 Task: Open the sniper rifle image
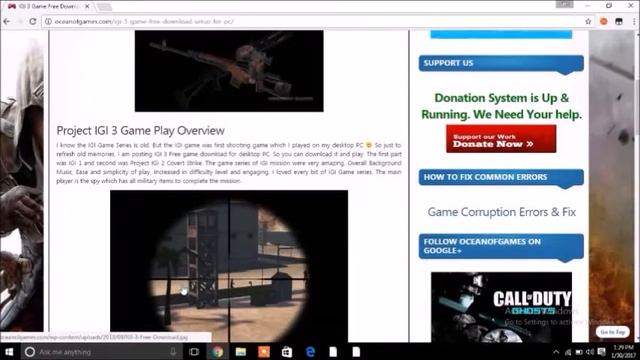coord(229,71)
